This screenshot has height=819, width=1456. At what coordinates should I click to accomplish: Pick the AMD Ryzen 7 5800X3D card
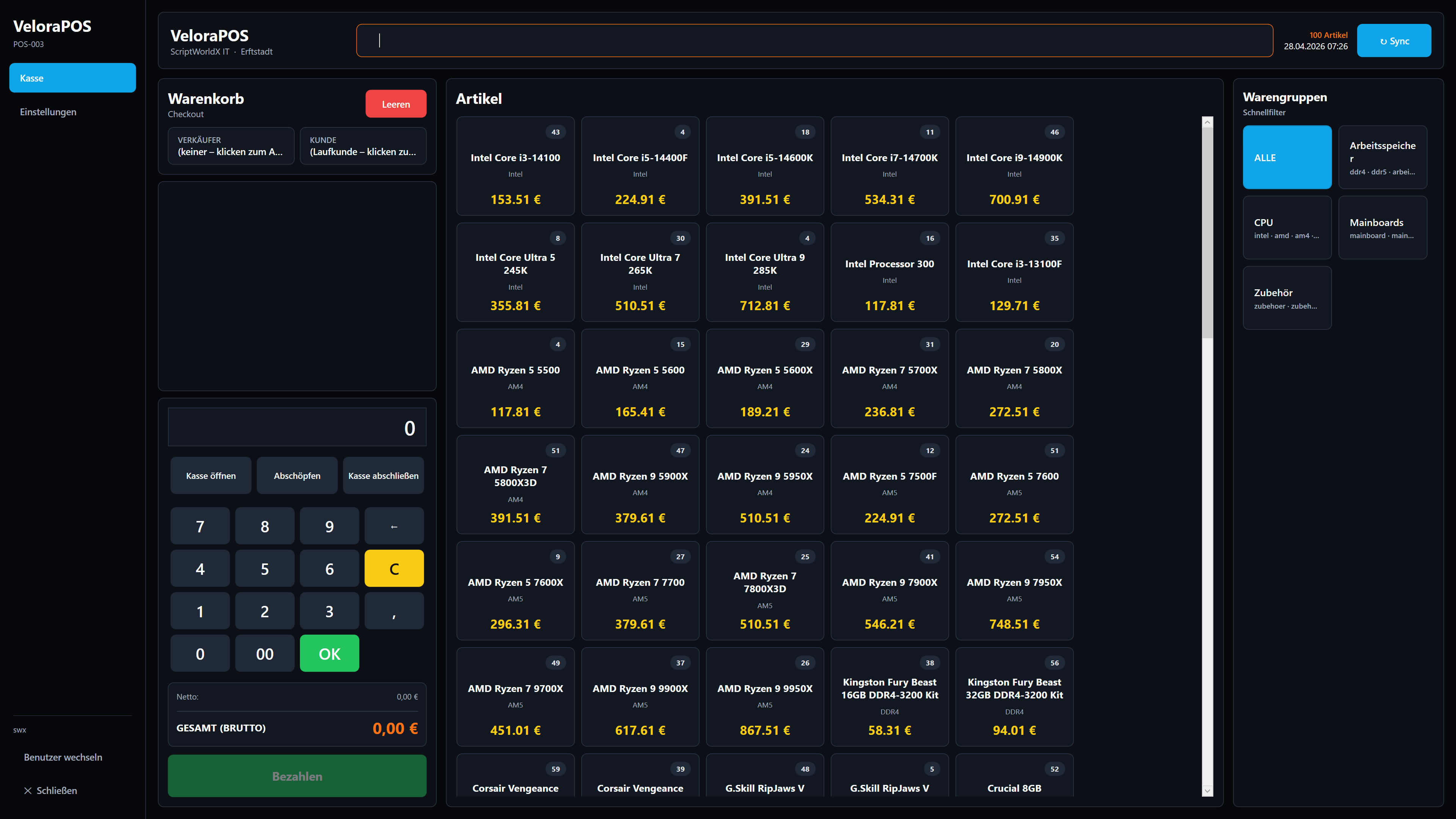(516, 485)
